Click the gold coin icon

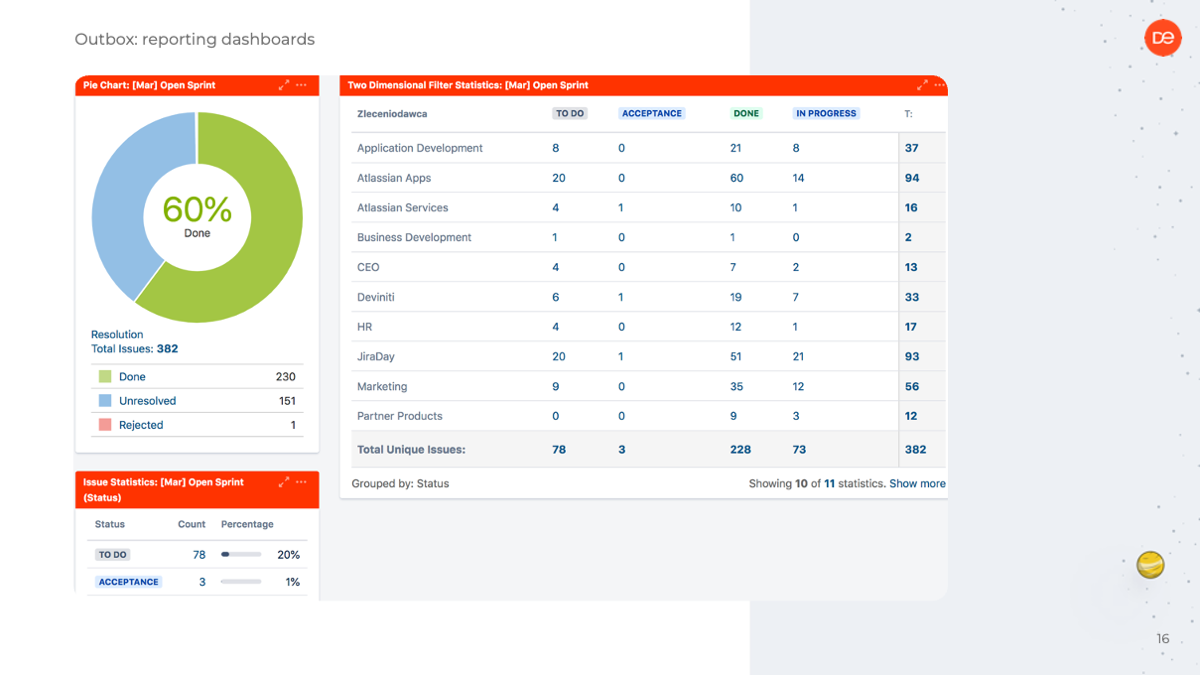[x=1151, y=565]
